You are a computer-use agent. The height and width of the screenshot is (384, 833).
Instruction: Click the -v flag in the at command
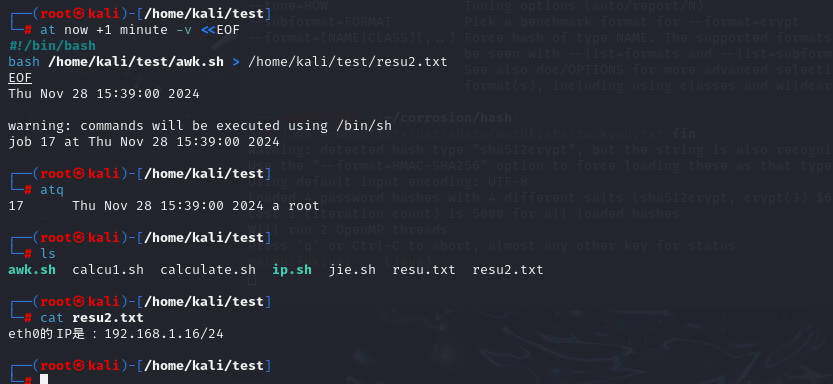coord(184,30)
